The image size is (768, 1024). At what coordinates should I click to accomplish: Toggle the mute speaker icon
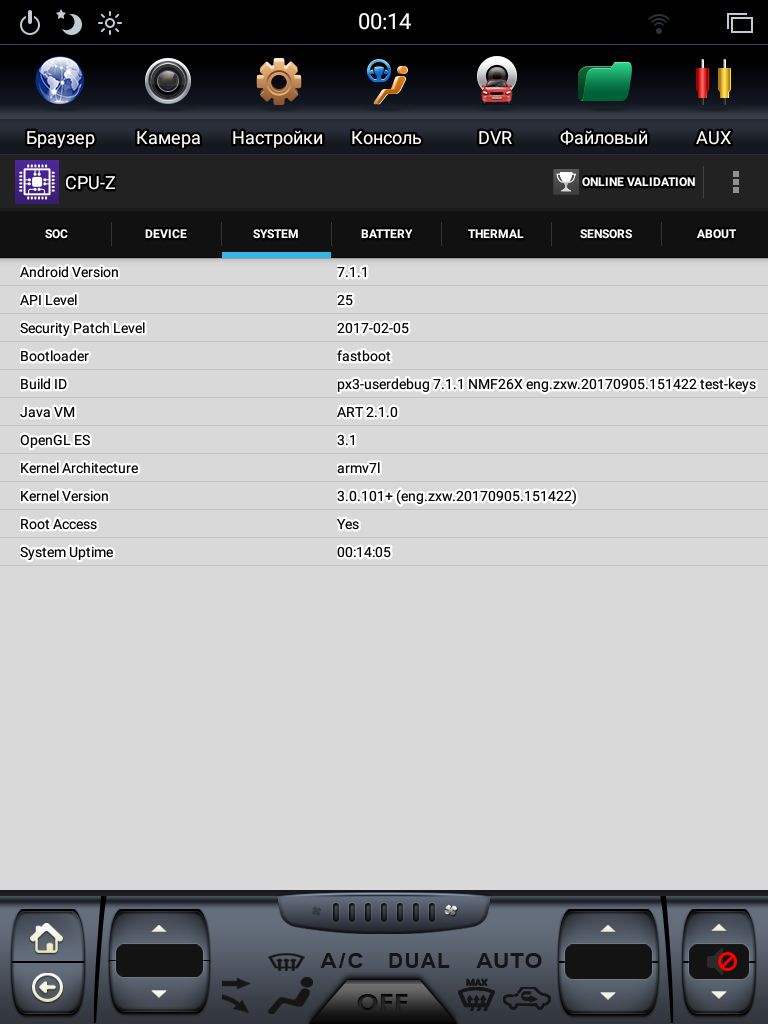click(722, 962)
